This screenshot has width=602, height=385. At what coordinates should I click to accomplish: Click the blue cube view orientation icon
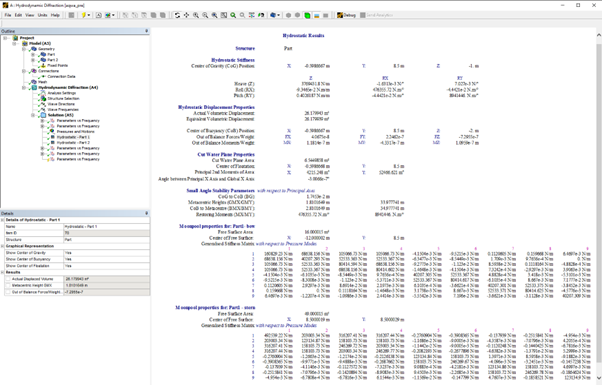pyautogui.click(x=273, y=15)
